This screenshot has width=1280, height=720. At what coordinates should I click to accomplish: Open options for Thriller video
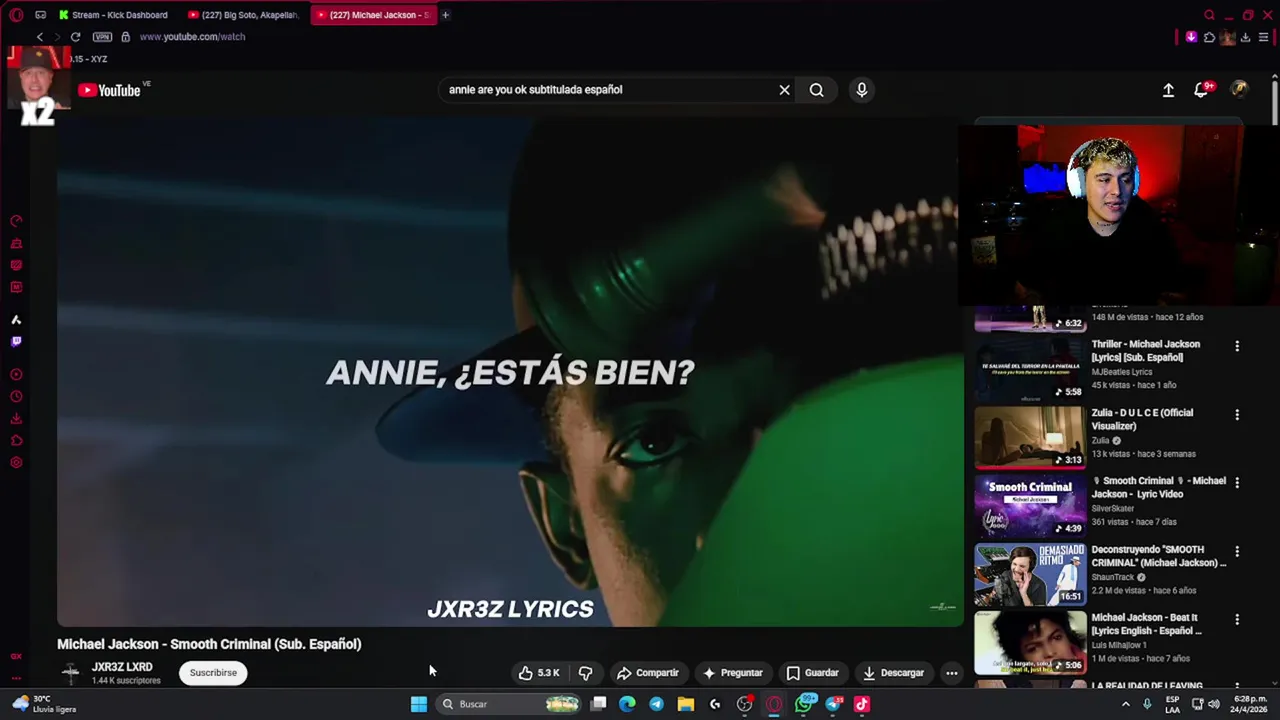click(x=1237, y=346)
